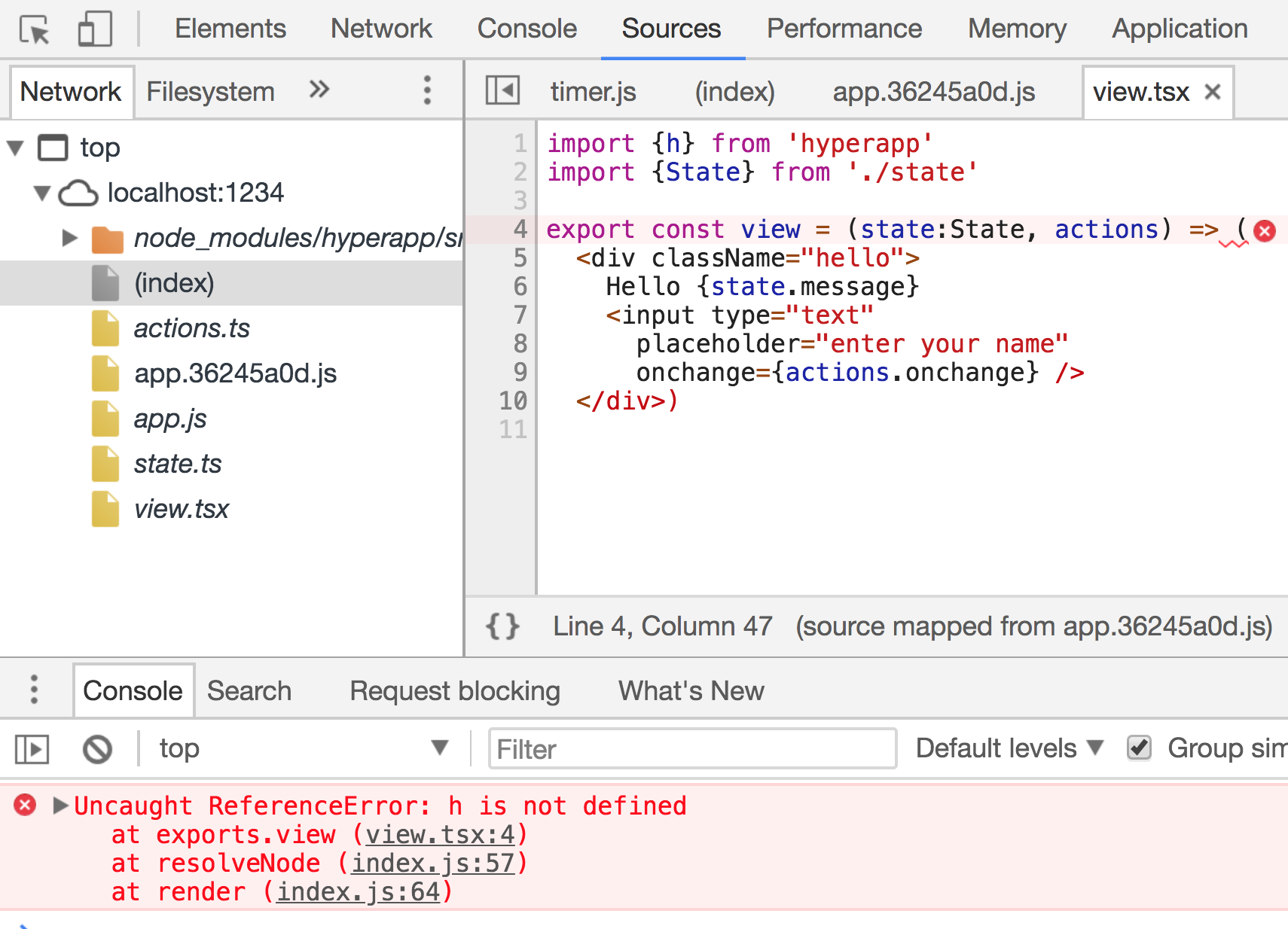Click the red error icon on line 4

pos(1264,232)
